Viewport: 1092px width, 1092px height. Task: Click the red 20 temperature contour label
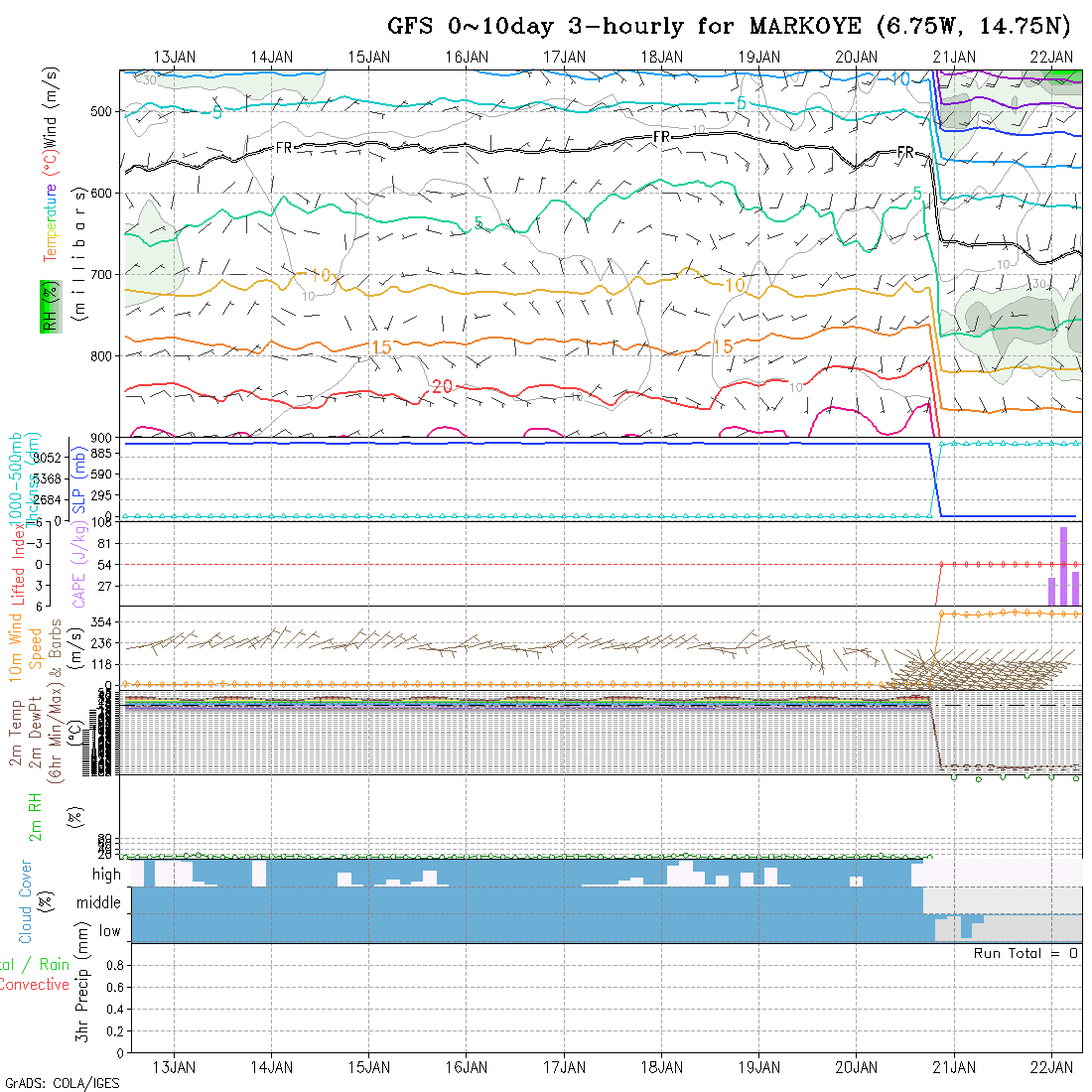(442, 386)
